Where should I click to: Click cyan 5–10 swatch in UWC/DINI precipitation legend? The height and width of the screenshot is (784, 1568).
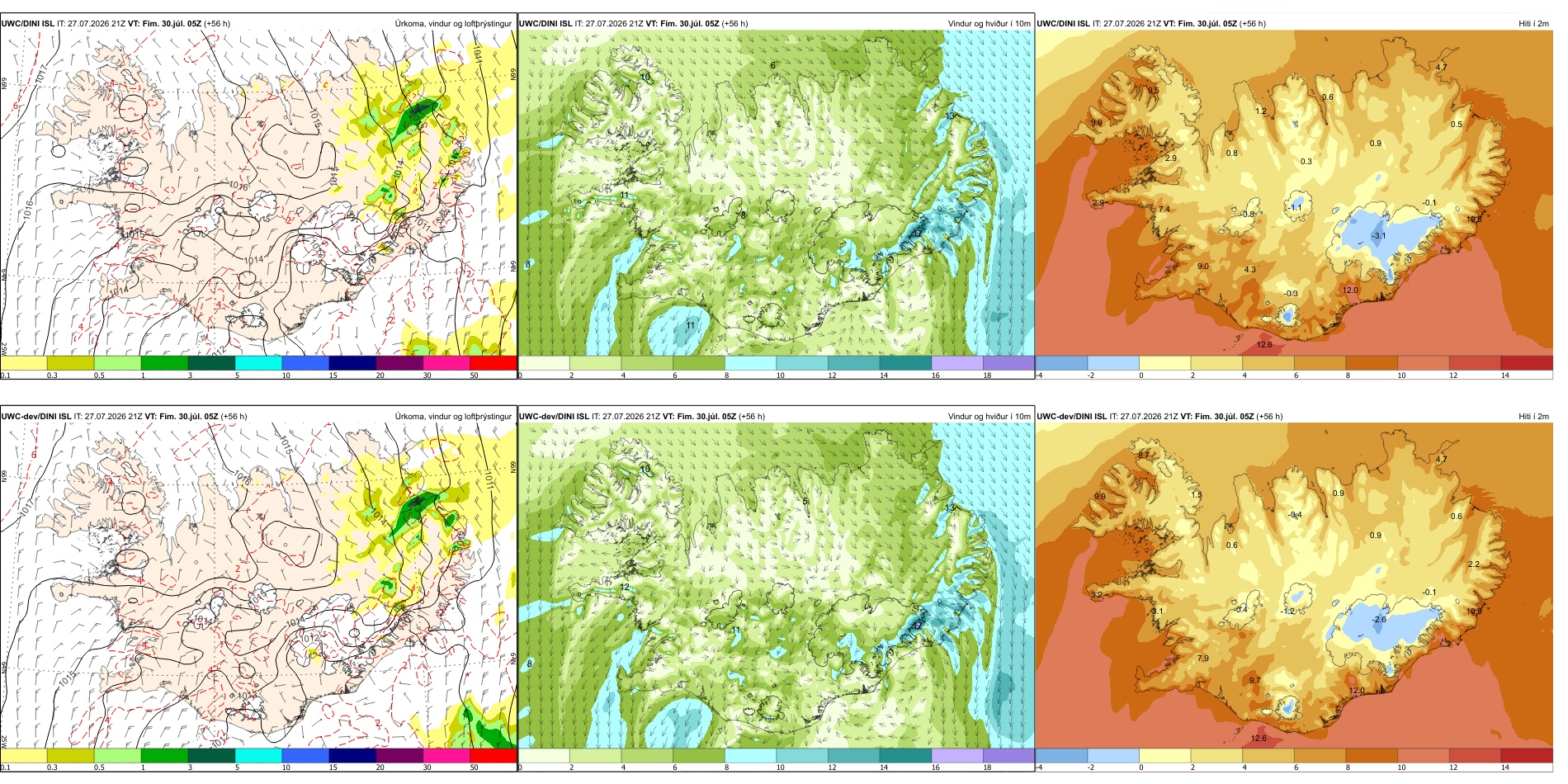[x=258, y=362]
